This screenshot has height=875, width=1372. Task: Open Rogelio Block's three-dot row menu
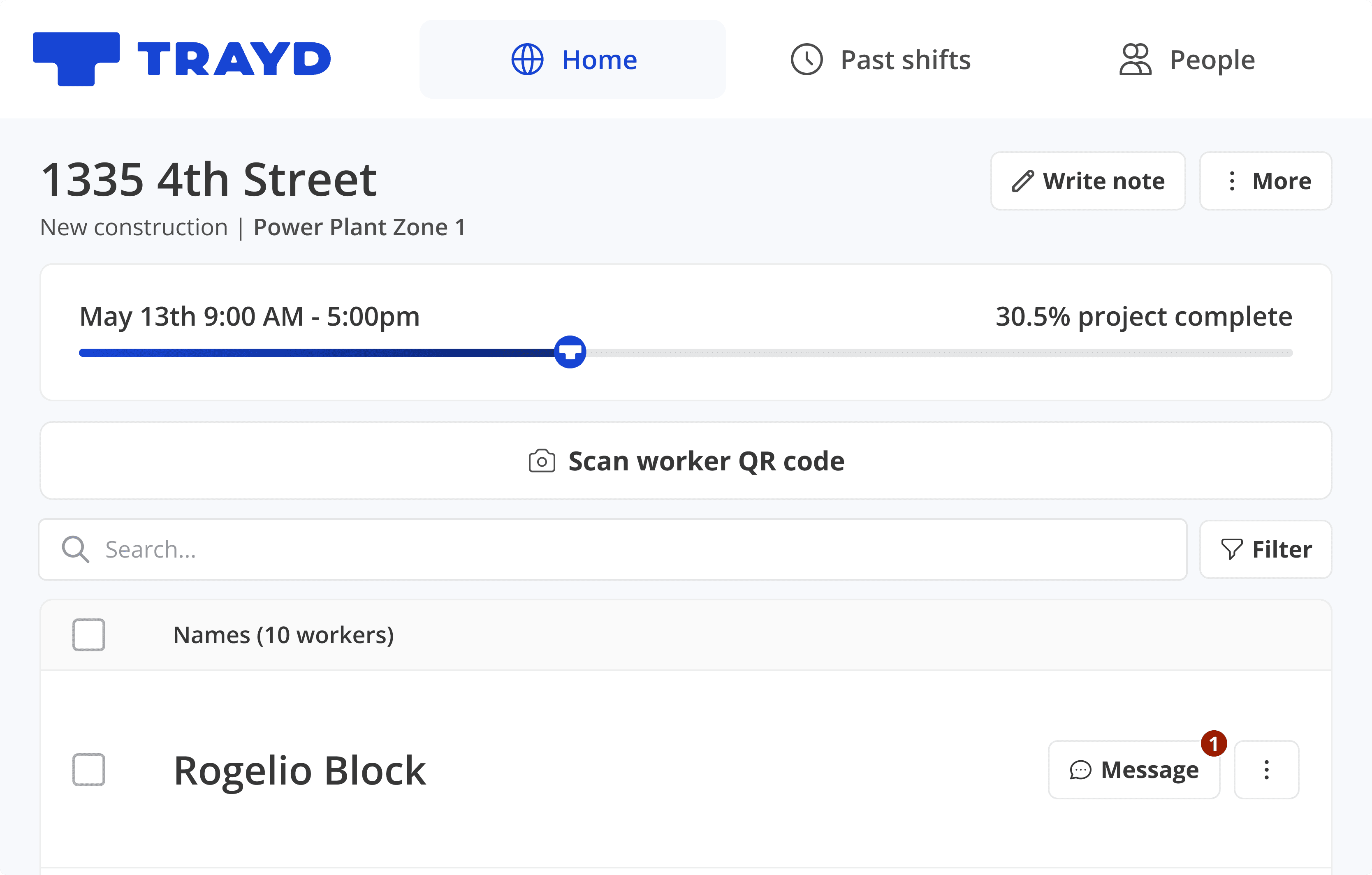pyautogui.click(x=1266, y=770)
